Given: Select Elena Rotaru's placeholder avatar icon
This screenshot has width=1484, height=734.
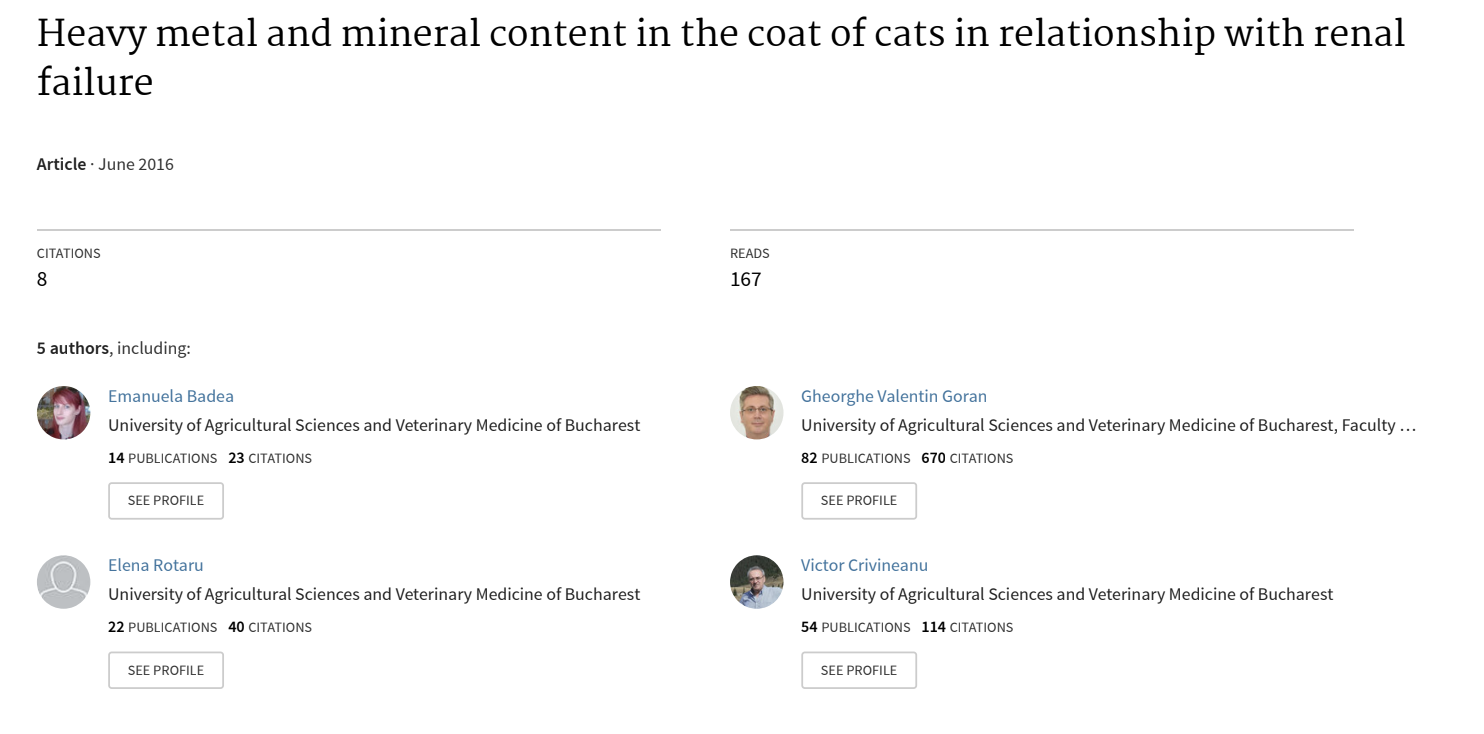Looking at the screenshot, I should click(63, 582).
